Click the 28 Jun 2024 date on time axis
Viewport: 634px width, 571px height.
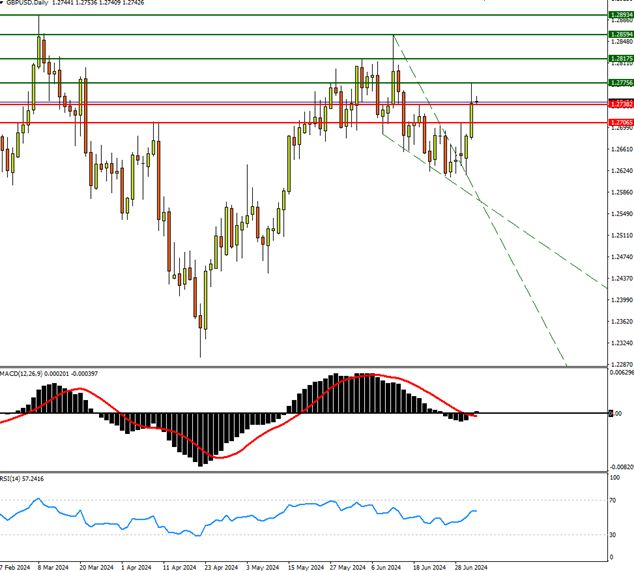pyautogui.click(x=469, y=565)
